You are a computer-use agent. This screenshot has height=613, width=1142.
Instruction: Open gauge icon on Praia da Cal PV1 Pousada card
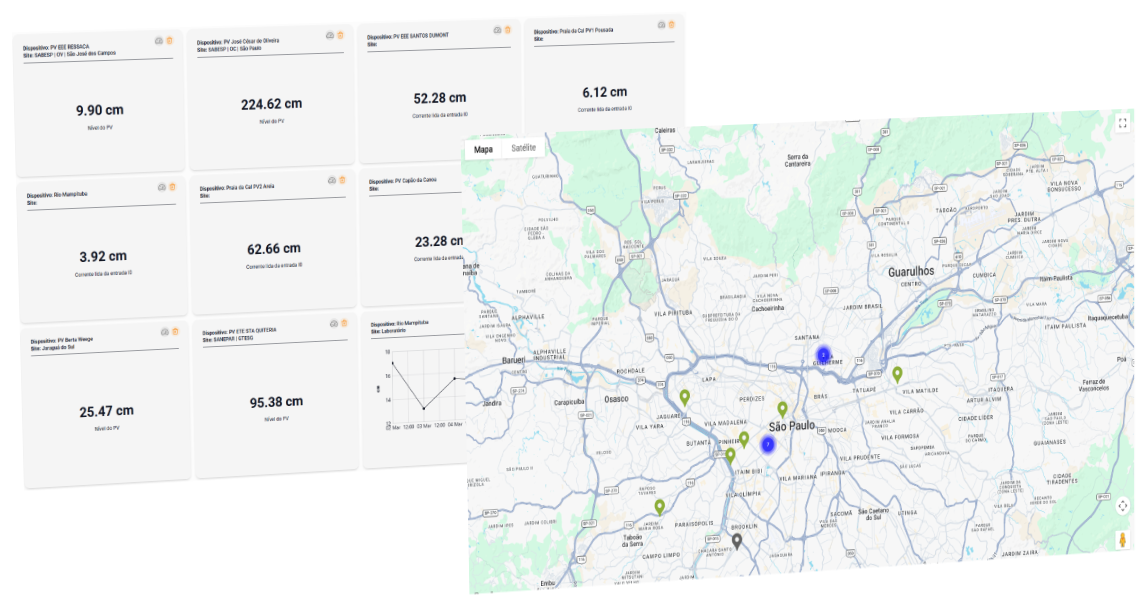[661, 25]
